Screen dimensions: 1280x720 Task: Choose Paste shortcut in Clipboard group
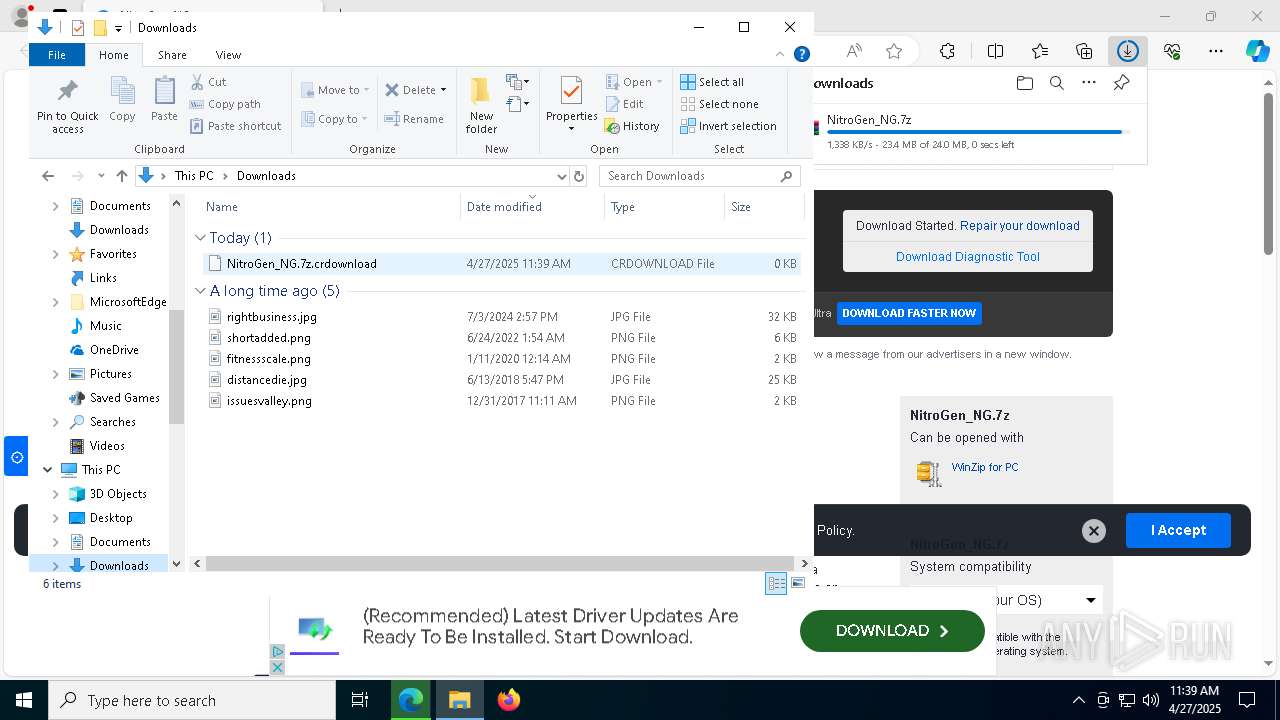point(236,126)
